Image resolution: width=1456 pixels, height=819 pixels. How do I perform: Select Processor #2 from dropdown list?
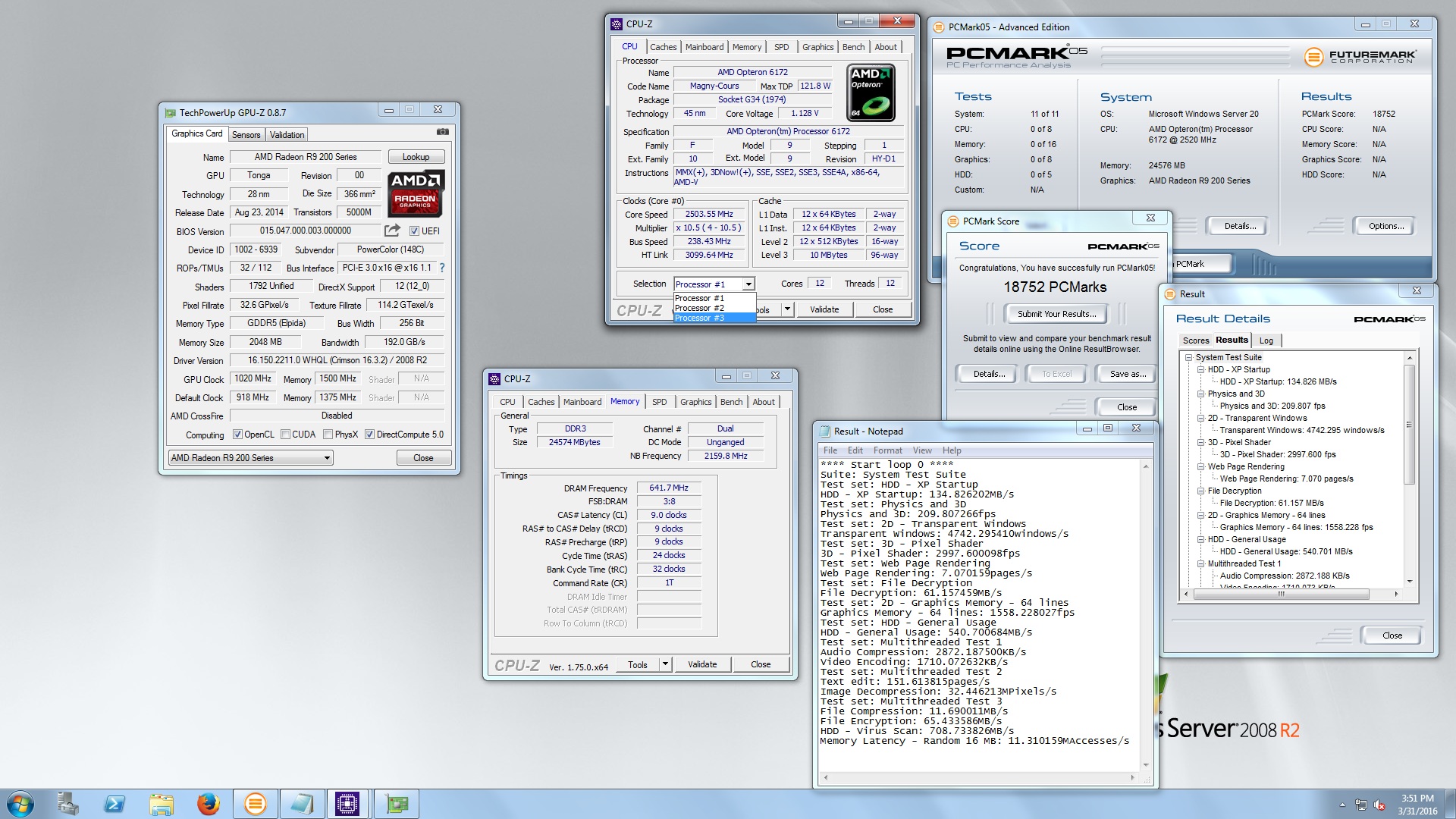[x=714, y=308]
